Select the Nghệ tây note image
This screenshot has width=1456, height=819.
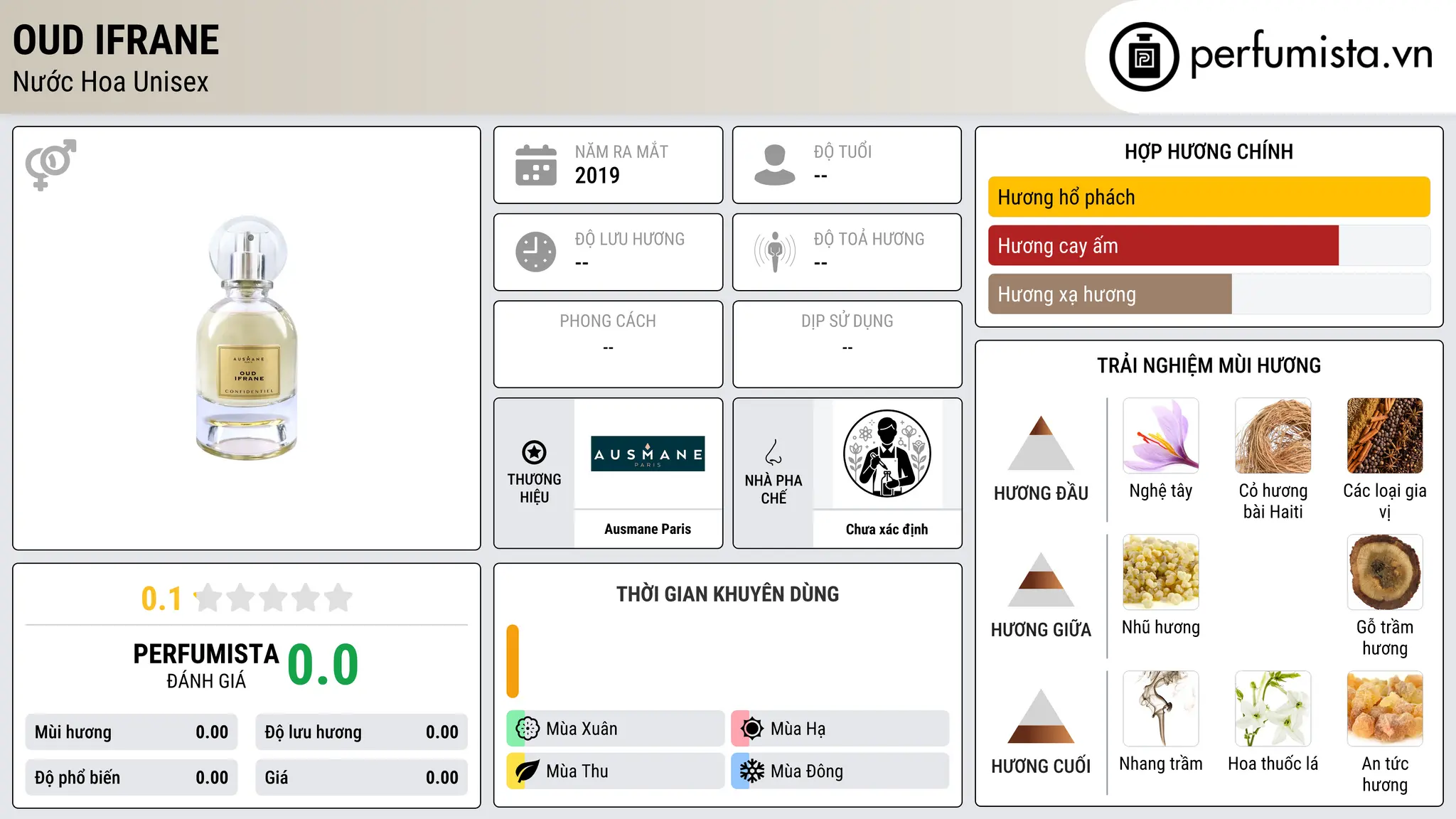click(1161, 436)
